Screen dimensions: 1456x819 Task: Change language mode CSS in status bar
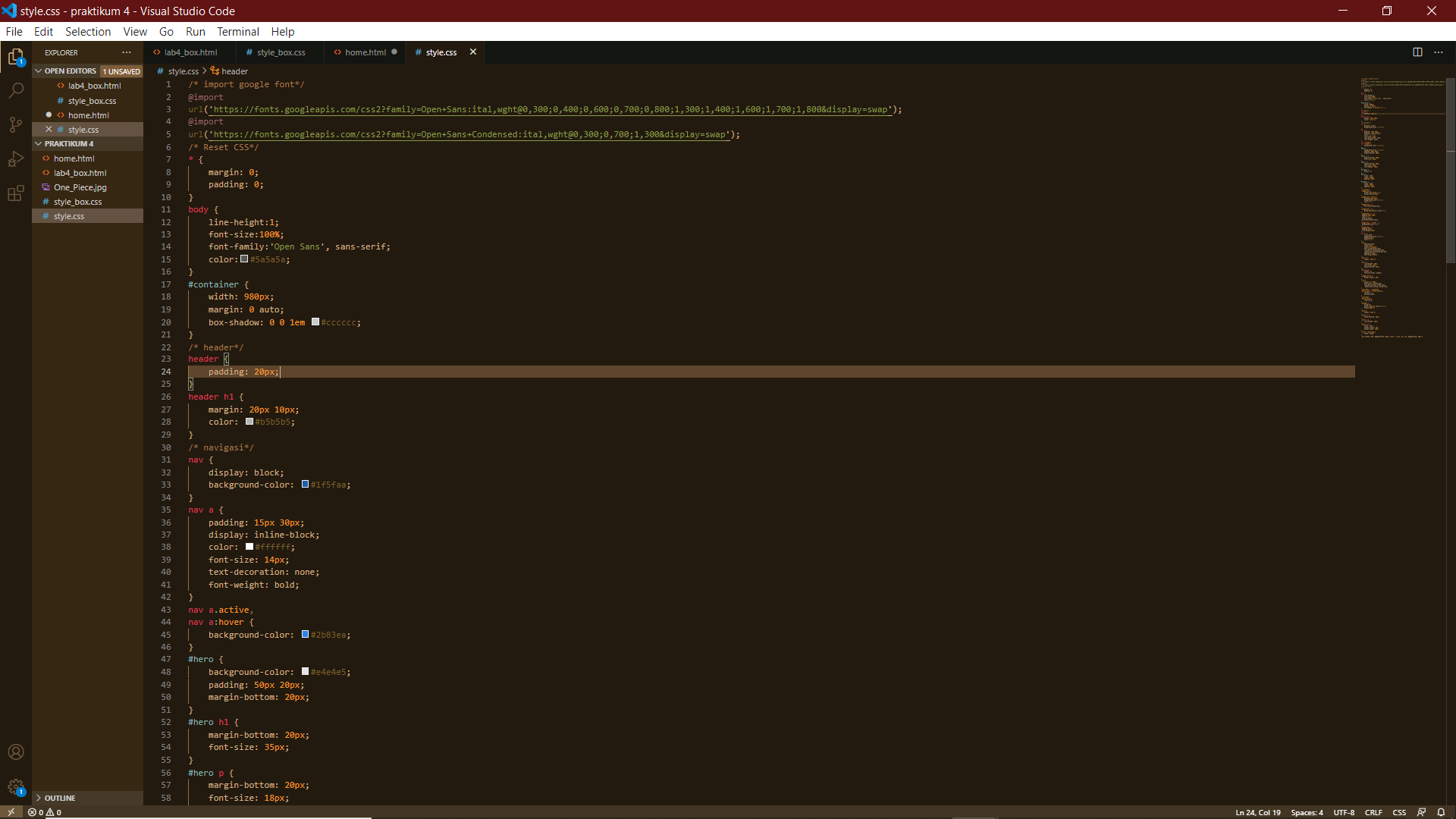(1400, 812)
